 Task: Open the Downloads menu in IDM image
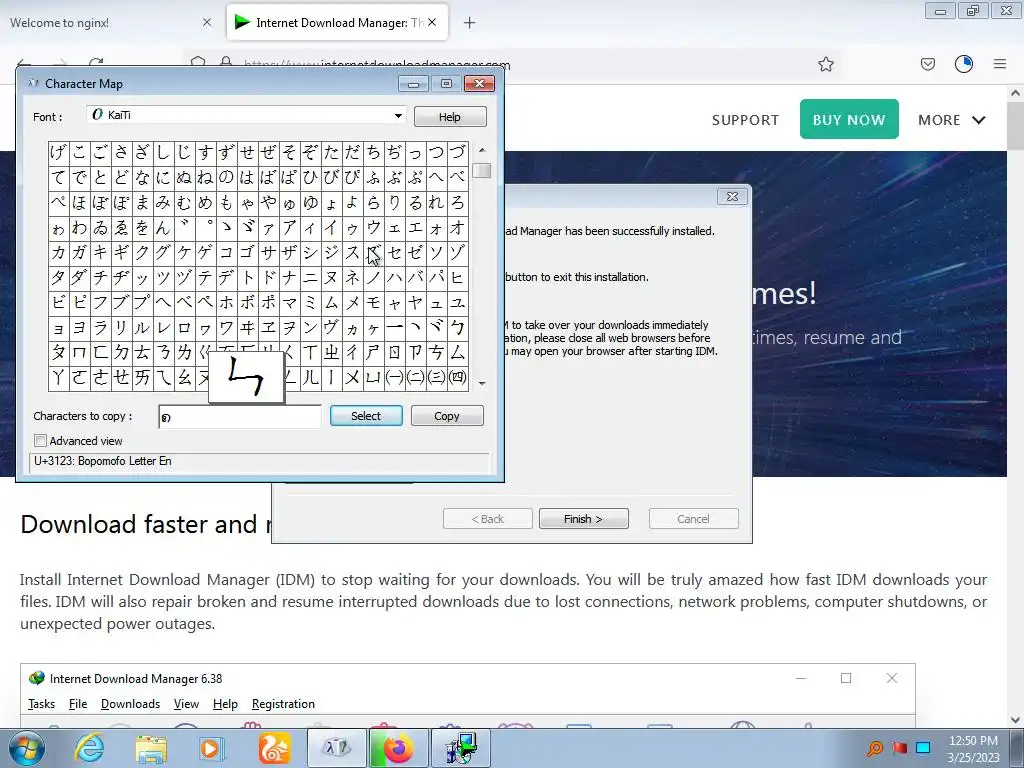click(130, 704)
